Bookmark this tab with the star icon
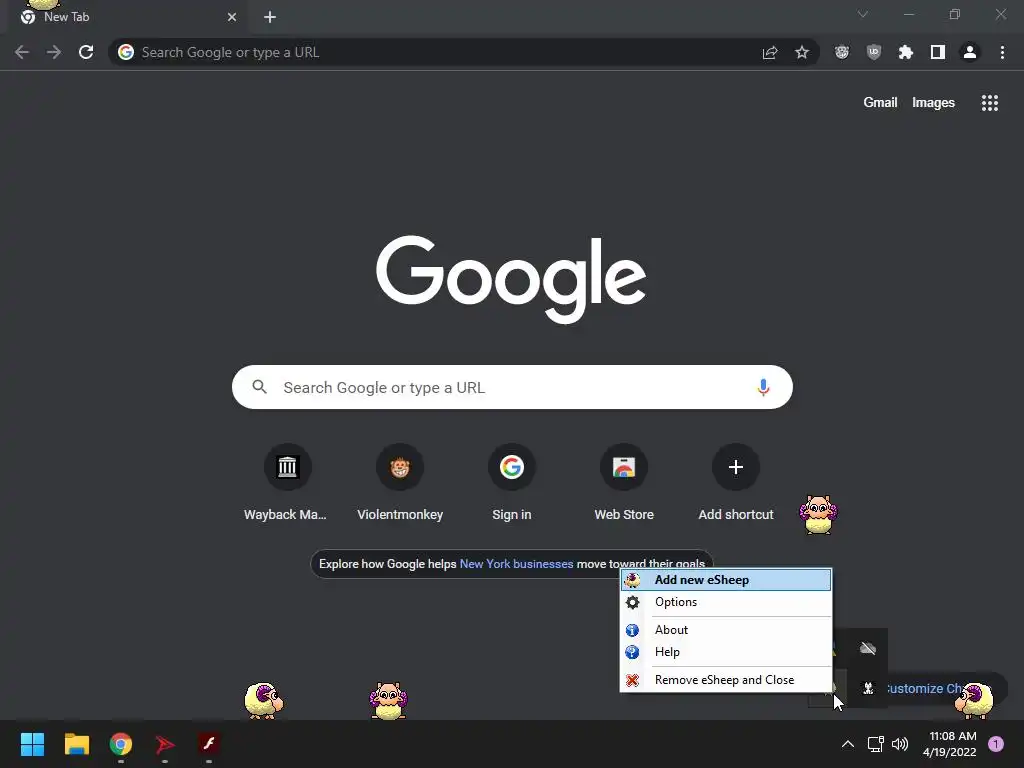Image resolution: width=1024 pixels, height=768 pixels. [802, 52]
